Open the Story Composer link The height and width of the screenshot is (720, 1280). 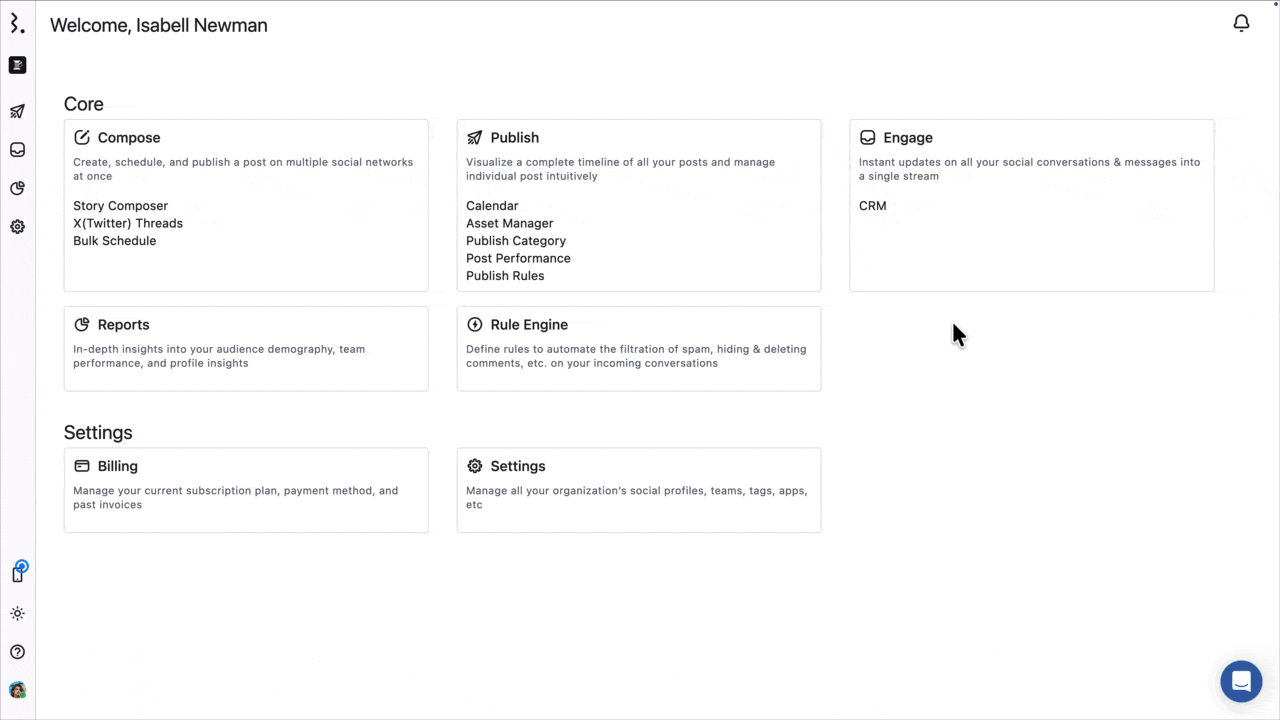tap(120, 206)
